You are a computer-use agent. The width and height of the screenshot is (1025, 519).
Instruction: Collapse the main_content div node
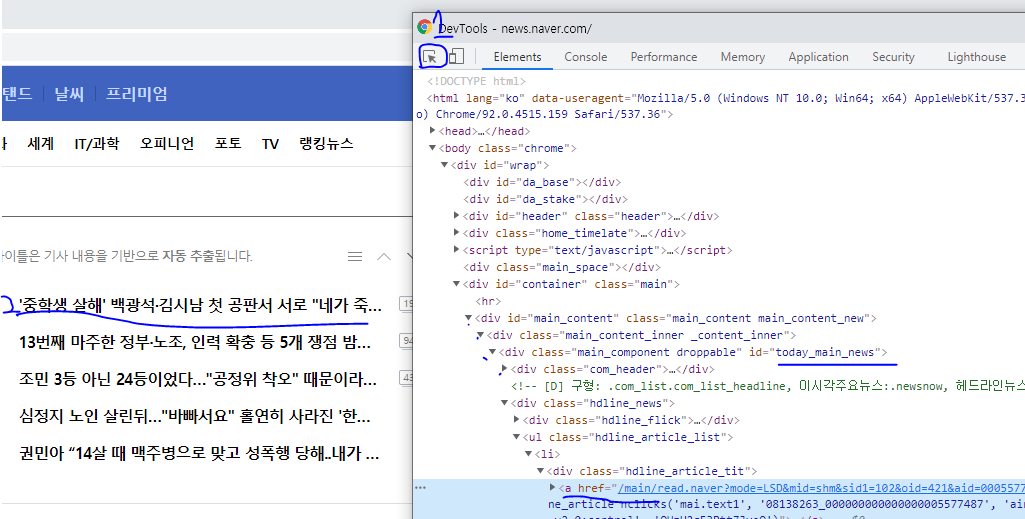468,318
